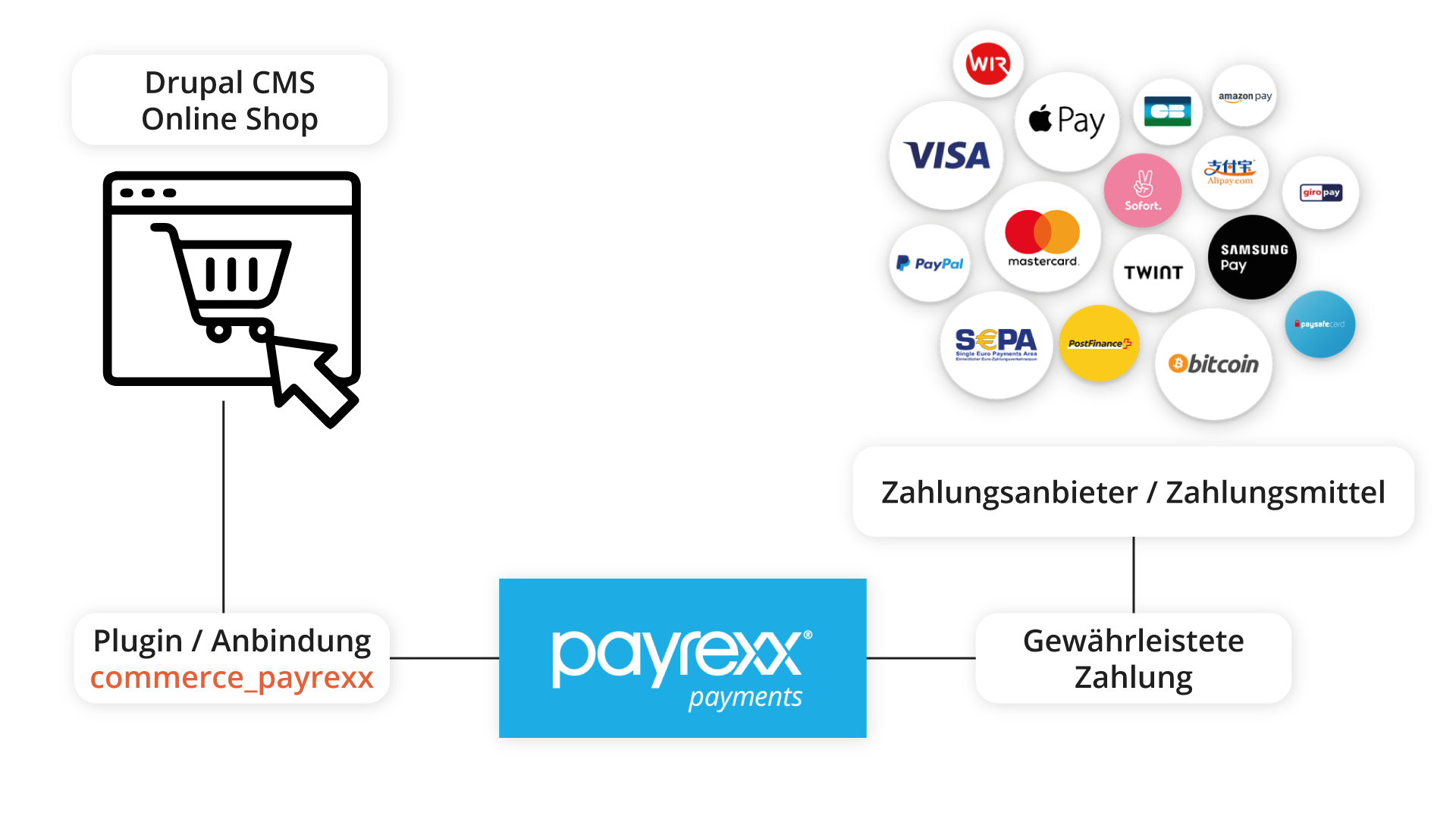Select the Giropay payment icon
Viewport: 1456px width, 819px height.
[x=1323, y=191]
